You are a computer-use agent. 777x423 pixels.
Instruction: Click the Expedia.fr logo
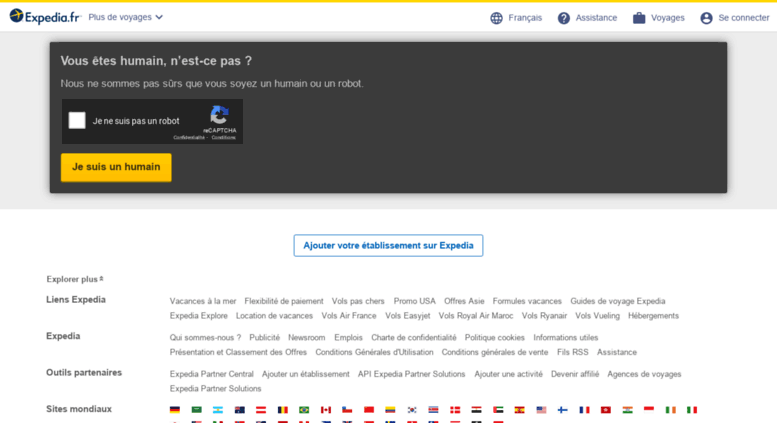coord(45,17)
